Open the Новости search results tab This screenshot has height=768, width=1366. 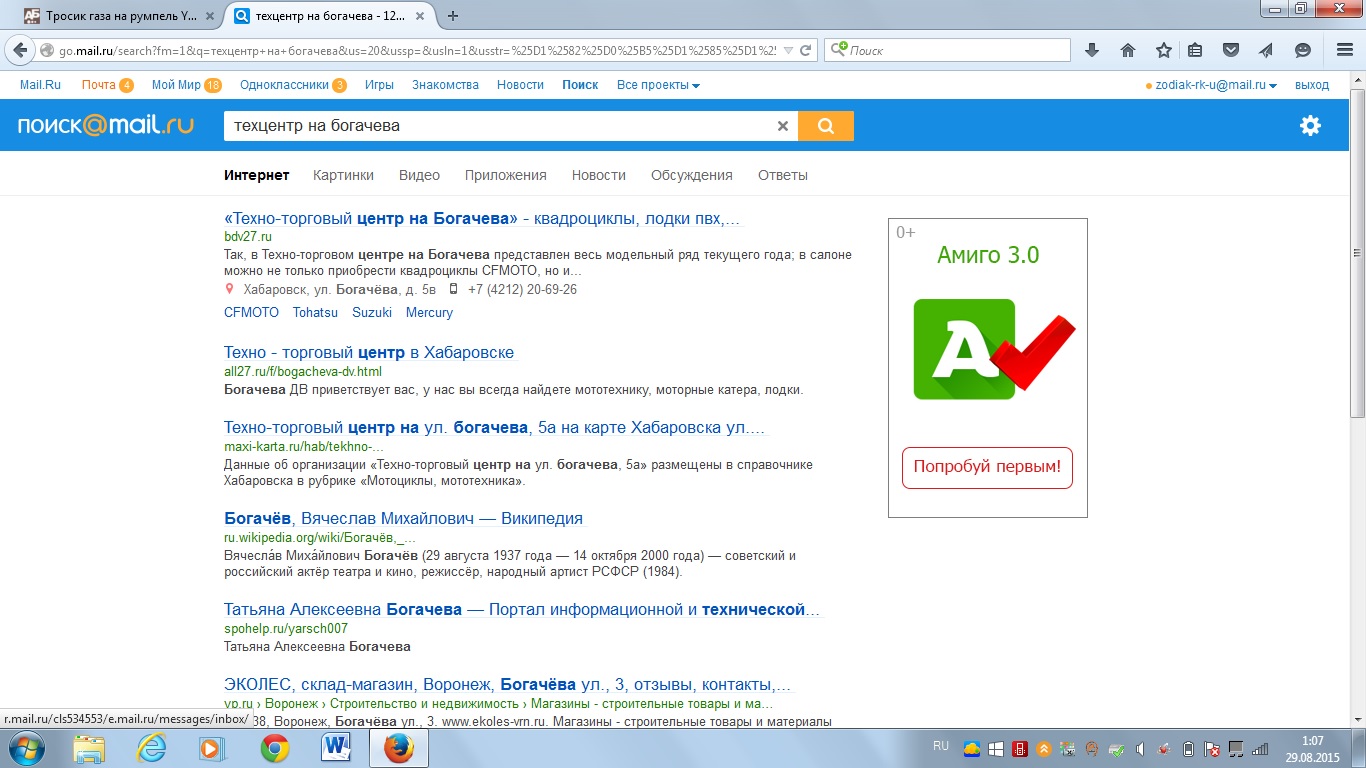(x=599, y=175)
